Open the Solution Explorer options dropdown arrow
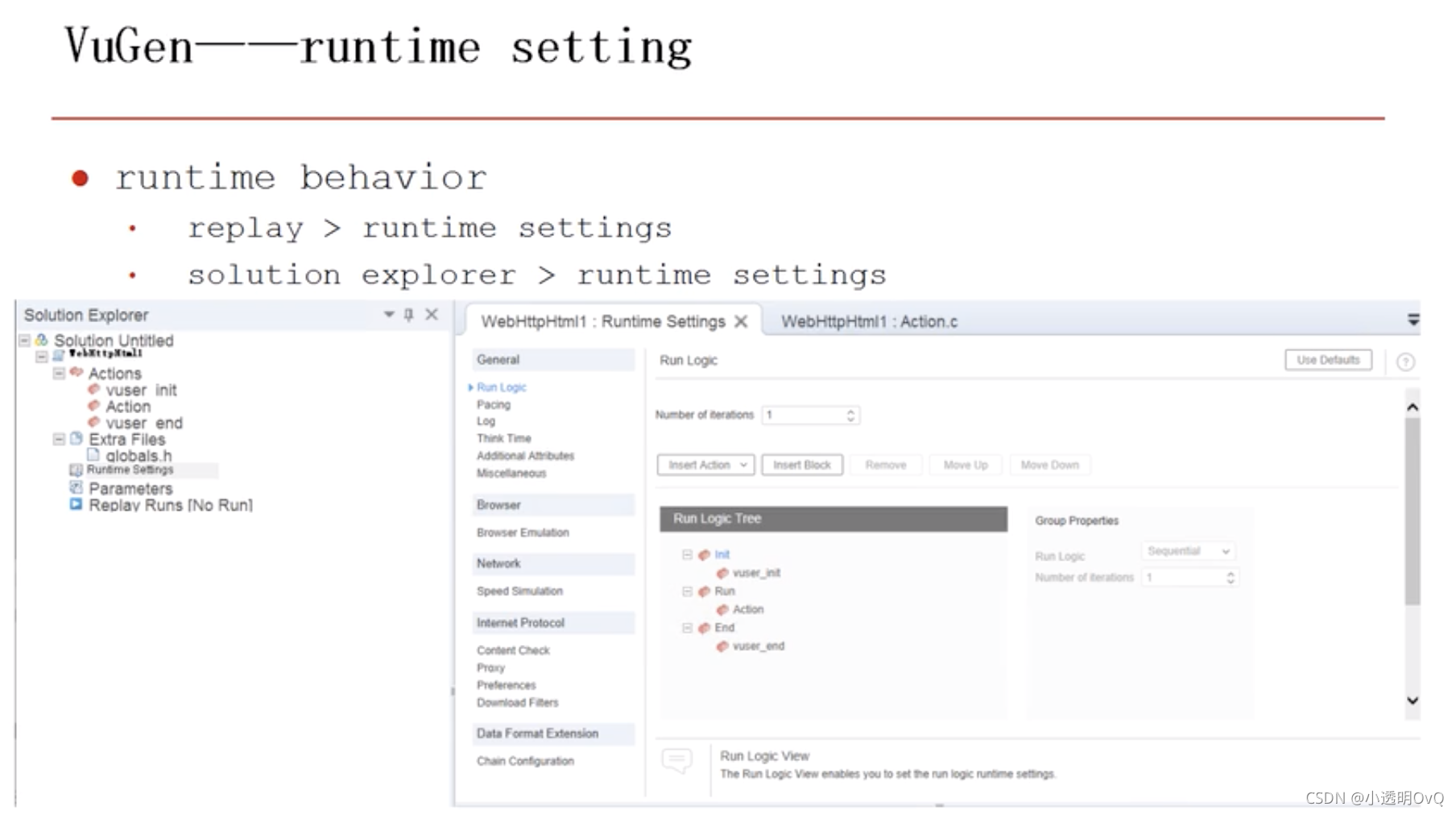 point(389,314)
